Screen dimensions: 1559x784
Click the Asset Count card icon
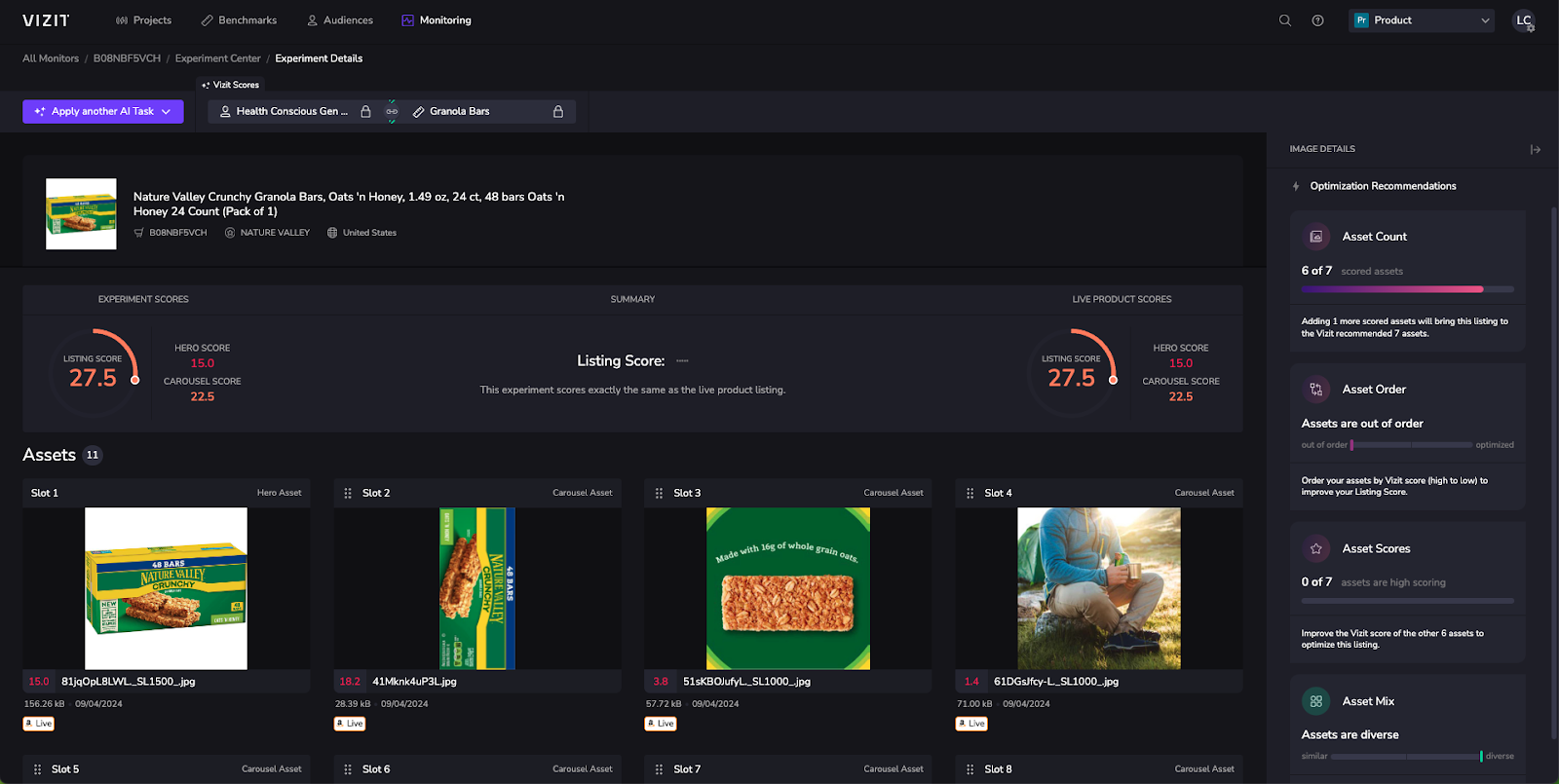coord(1316,237)
